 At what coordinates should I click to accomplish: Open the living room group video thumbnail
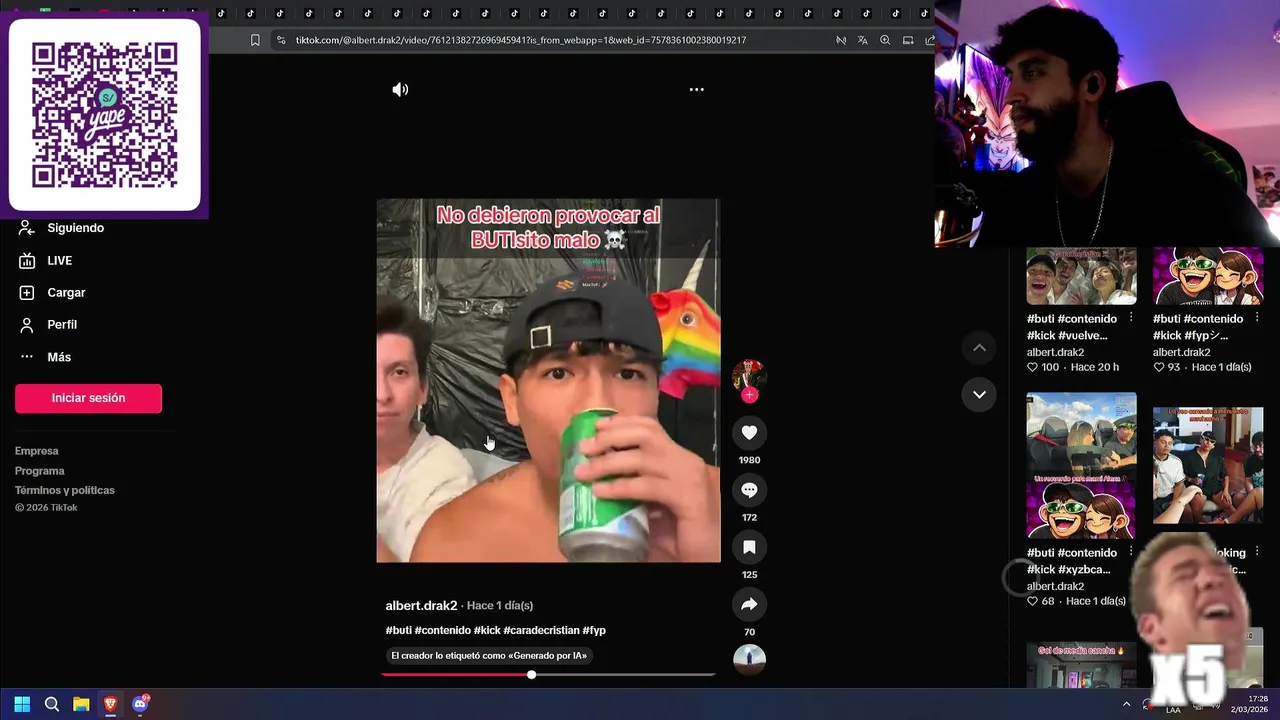(1208, 465)
